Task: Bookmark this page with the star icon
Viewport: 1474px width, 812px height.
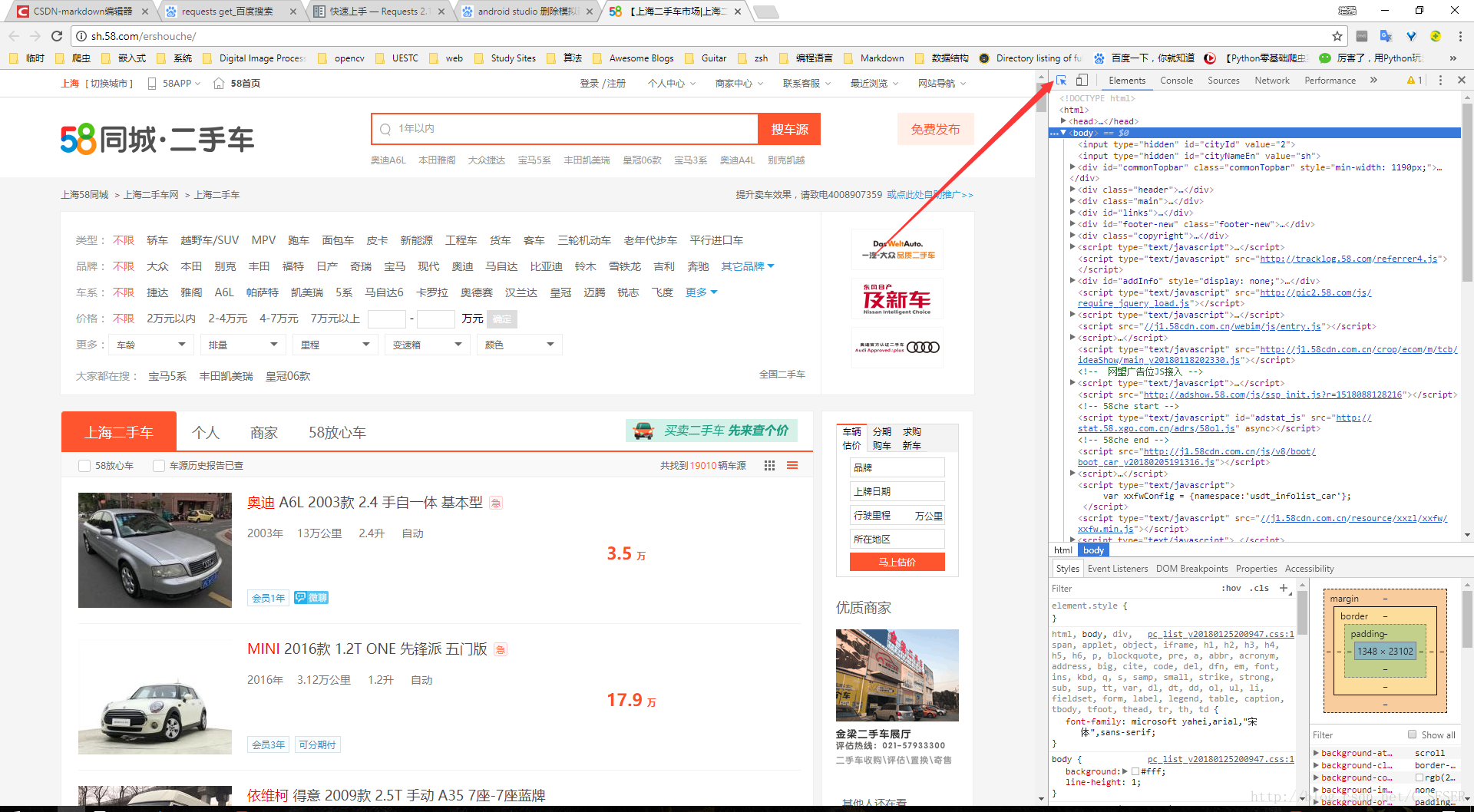Action: pyautogui.click(x=1337, y=36)
